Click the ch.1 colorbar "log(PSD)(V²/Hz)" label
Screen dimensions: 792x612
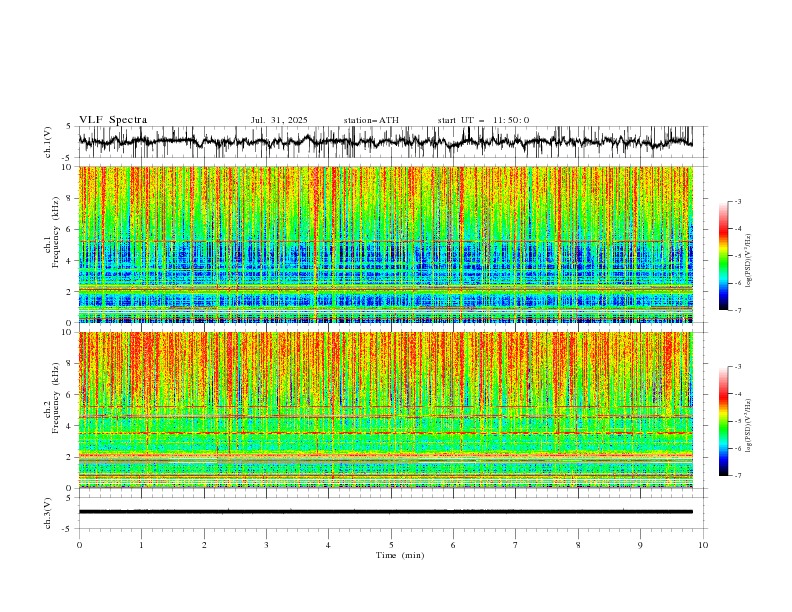pyautogui.click(x=749, y=261)
